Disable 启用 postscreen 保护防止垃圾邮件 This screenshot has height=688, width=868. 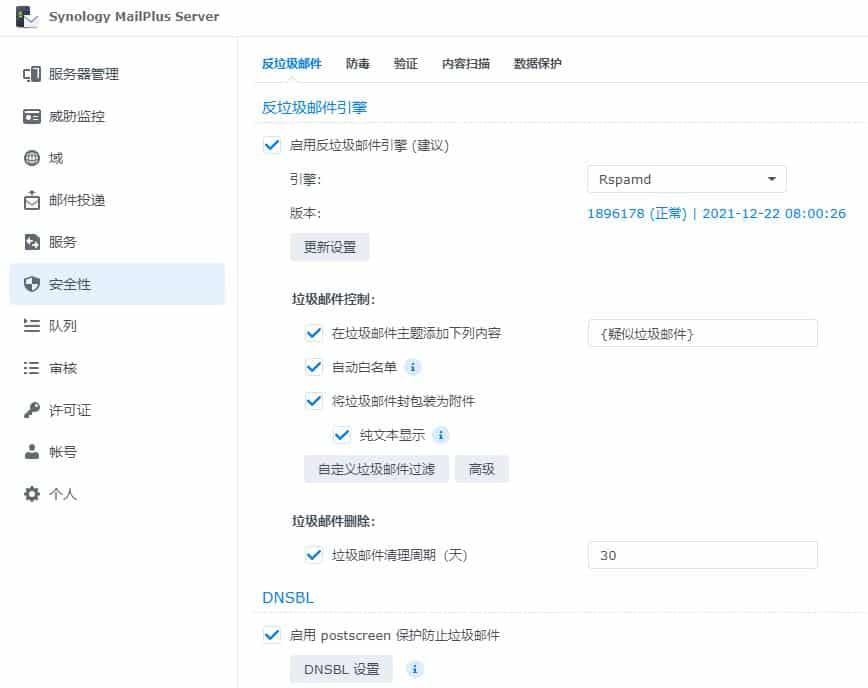(271, 635)
